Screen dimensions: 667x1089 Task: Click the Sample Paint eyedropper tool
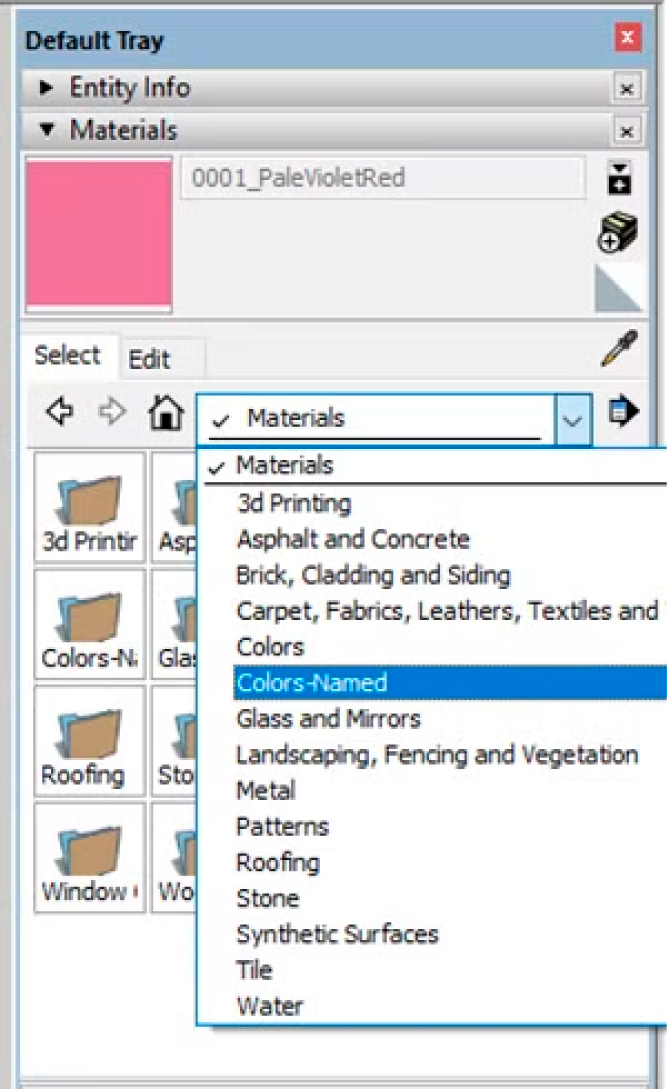[618, 349]
